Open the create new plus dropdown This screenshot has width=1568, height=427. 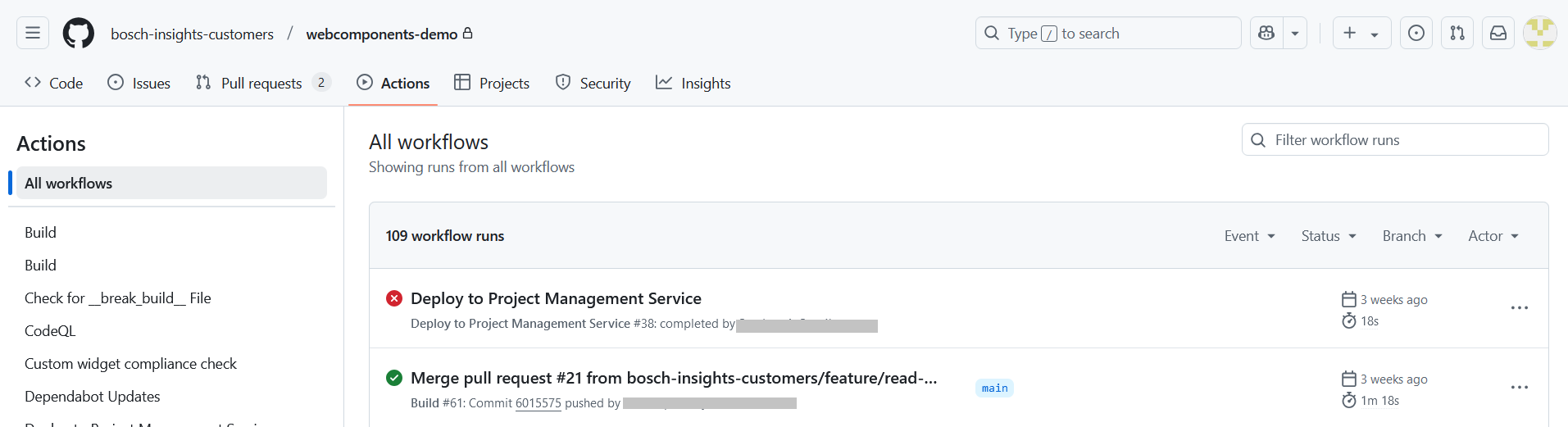click(x=1361, y=33)
